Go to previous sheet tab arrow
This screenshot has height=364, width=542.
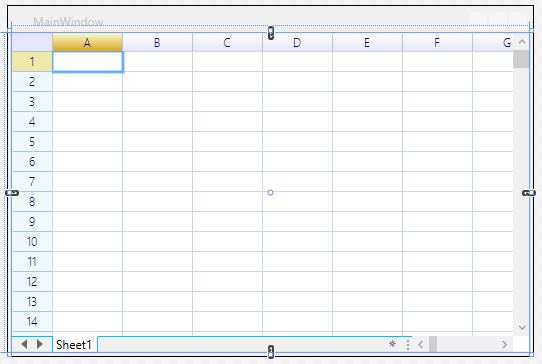point(24,344)
